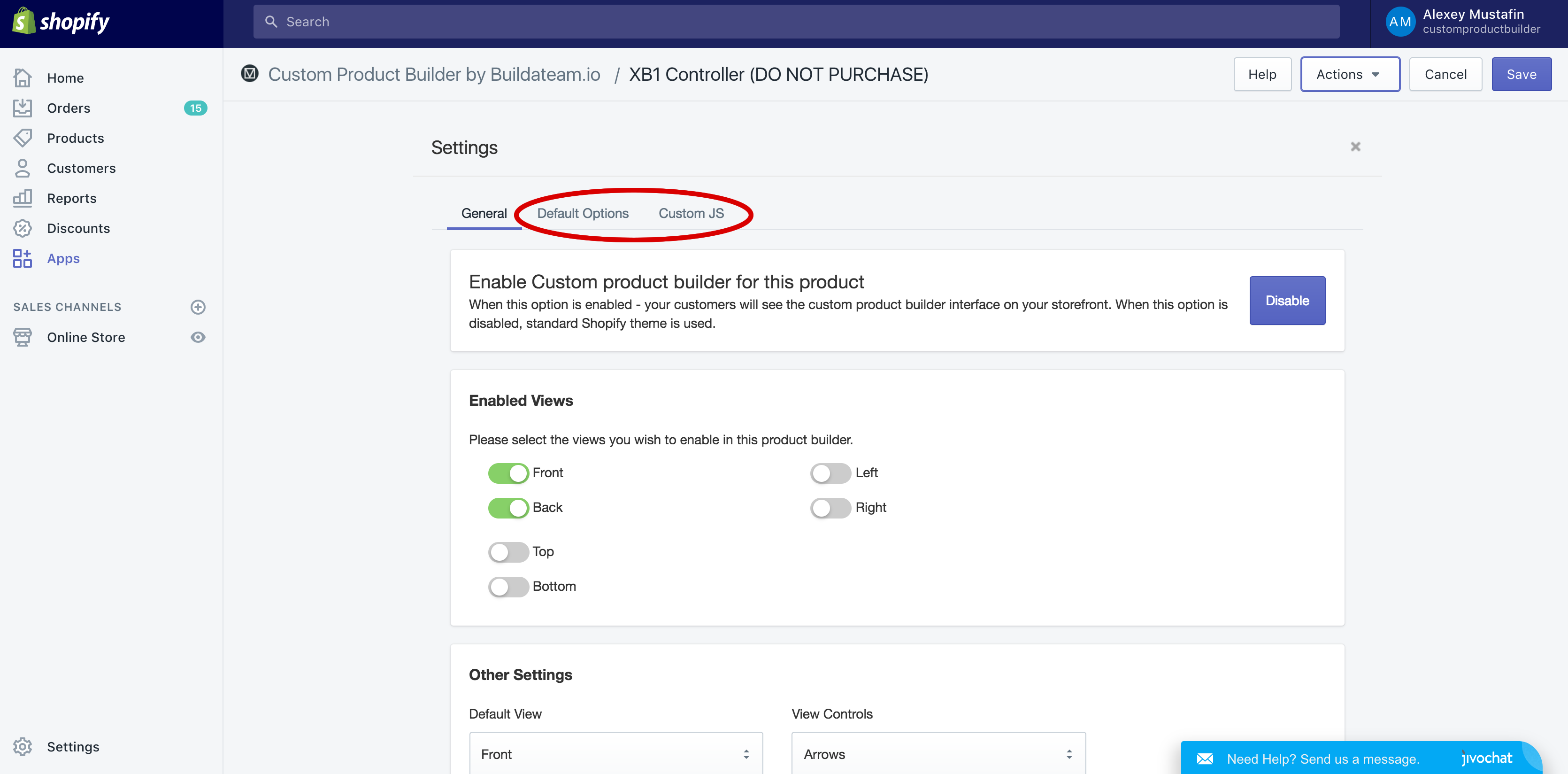Enable the Bottom view switch
1568x774 pixels.
[x=508, y=587]
